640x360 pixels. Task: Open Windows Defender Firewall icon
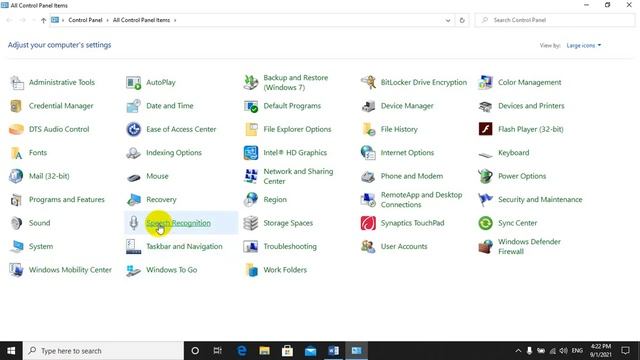click(x=485, y=247)
